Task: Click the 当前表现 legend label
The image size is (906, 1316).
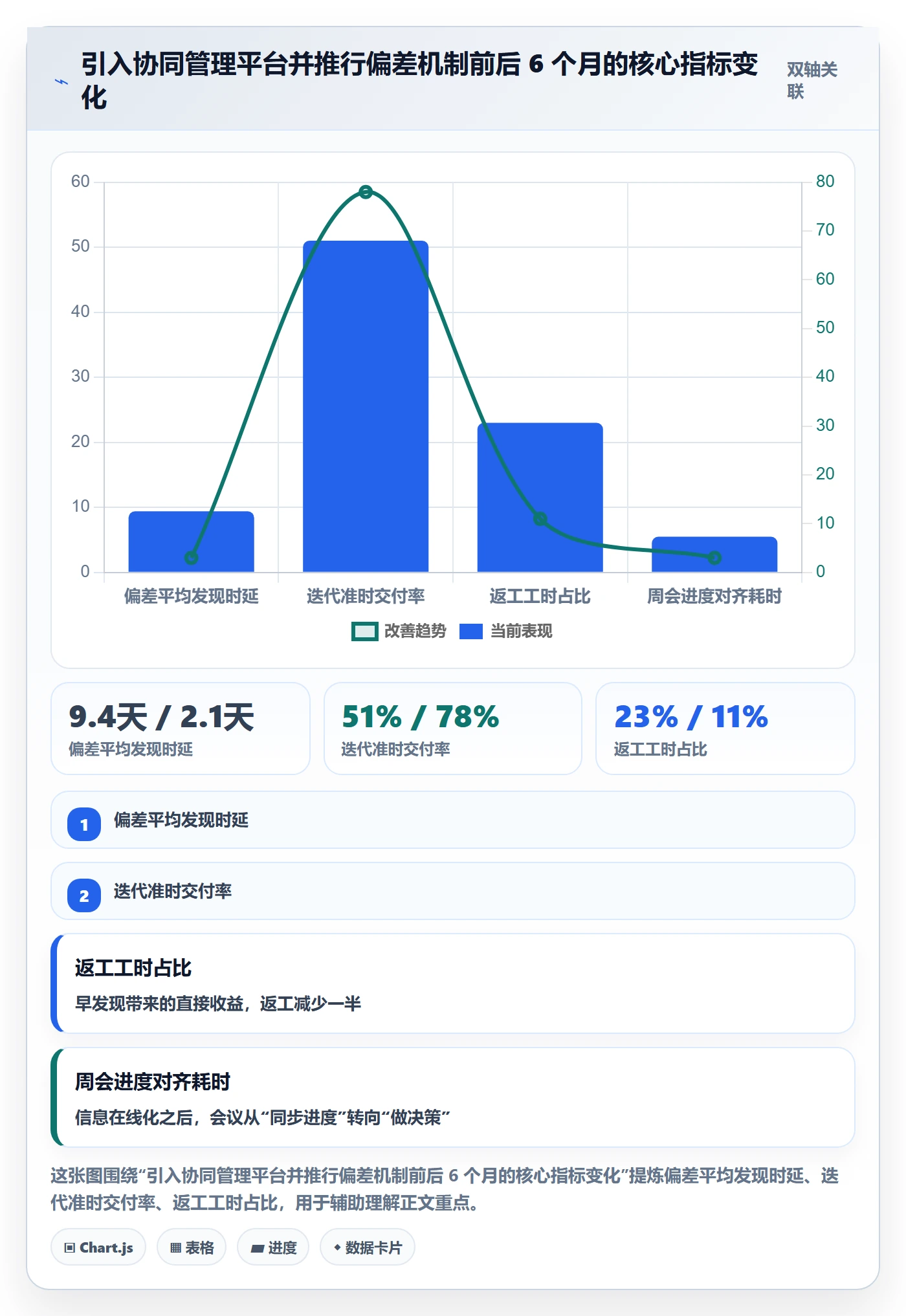Action: click(x=521, y=631)
